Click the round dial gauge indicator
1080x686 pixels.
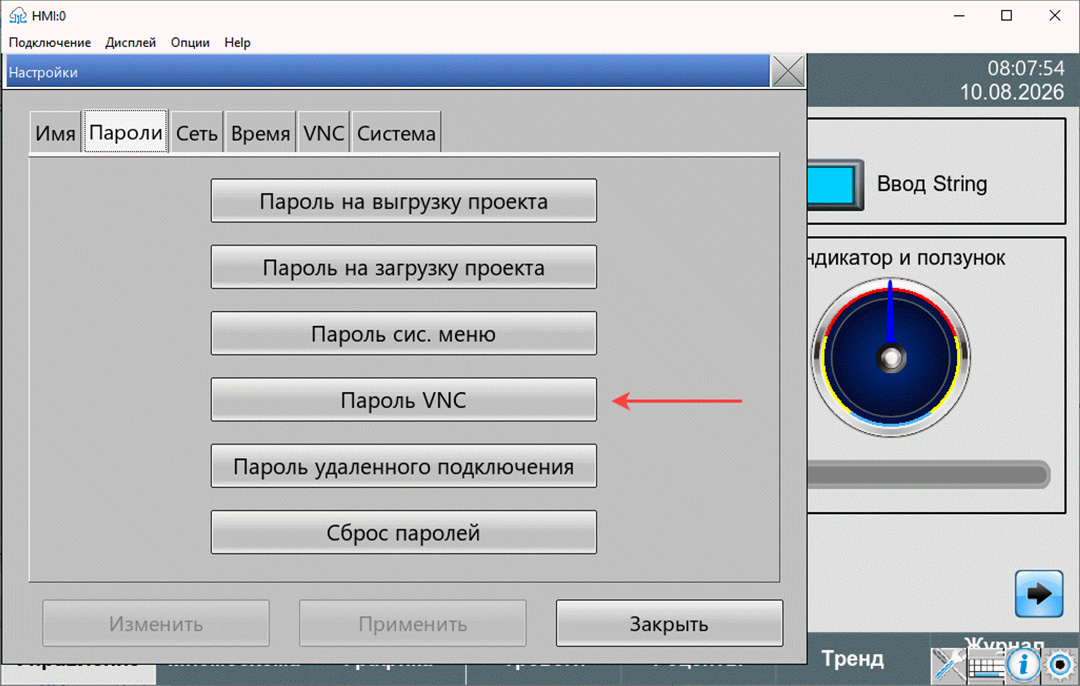tap(891, 357)
